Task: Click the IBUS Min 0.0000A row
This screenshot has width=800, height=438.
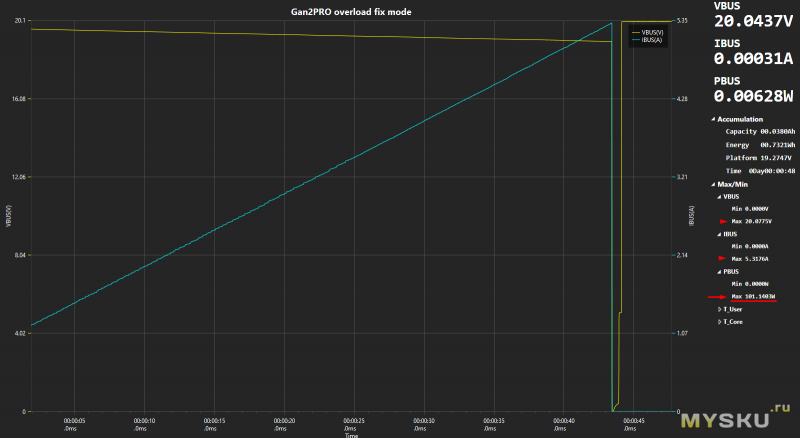Action: 749,247
